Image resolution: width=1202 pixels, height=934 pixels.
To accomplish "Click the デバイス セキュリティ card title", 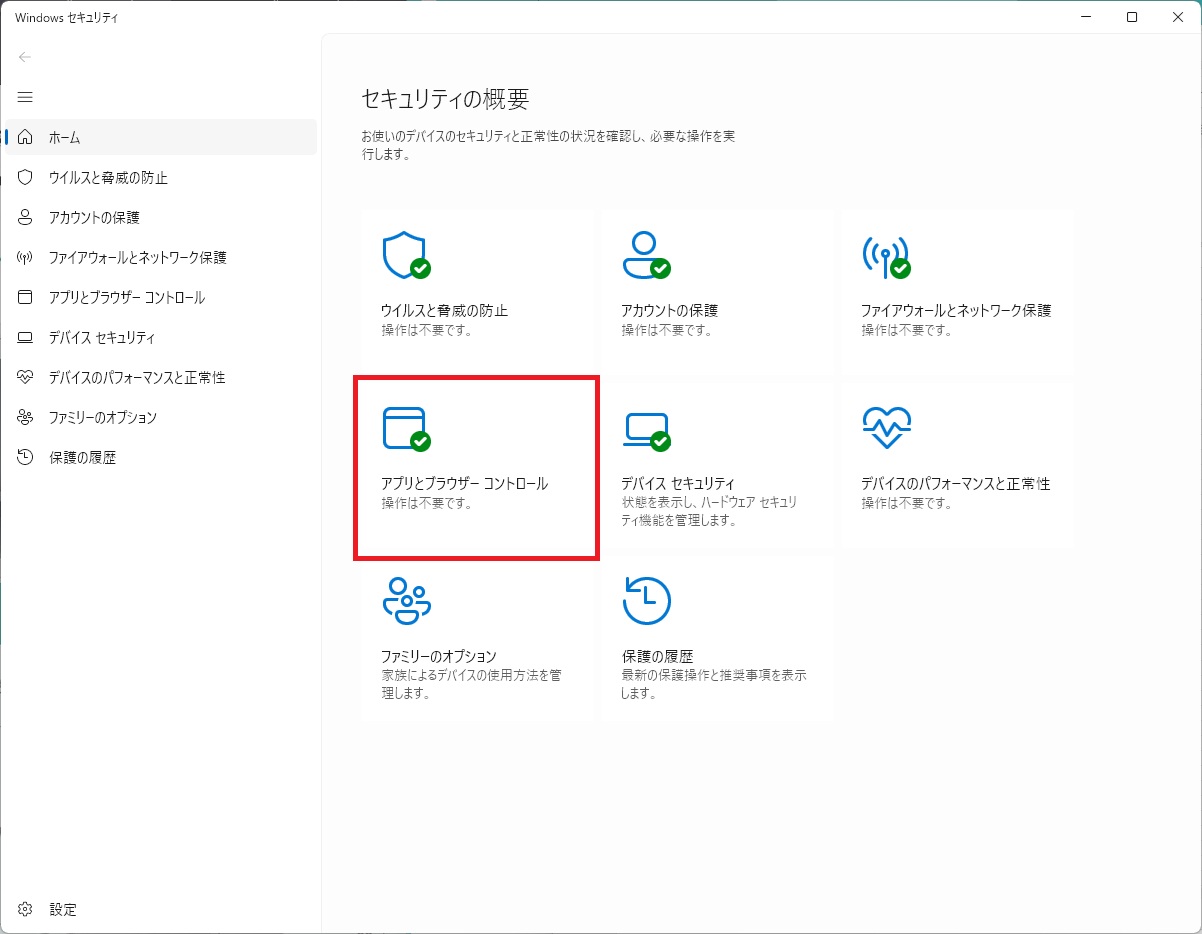I will [678, 483].
